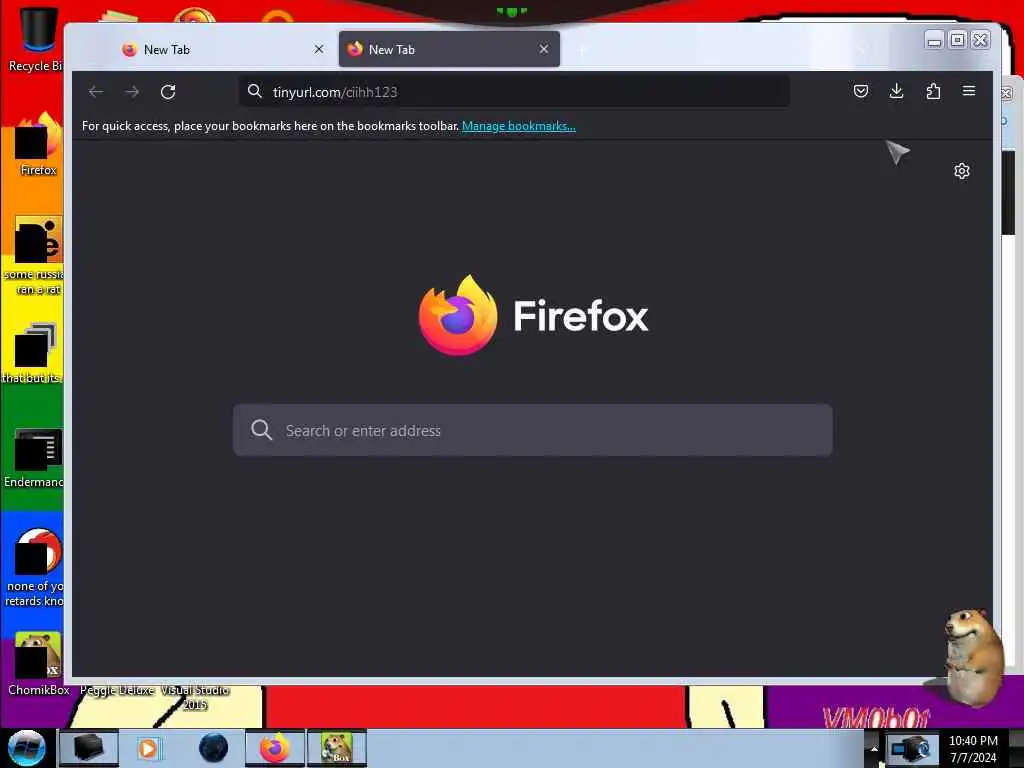The image size is (1024, 768).
Task: Select the second active New Tab
Action: (449, 50)
